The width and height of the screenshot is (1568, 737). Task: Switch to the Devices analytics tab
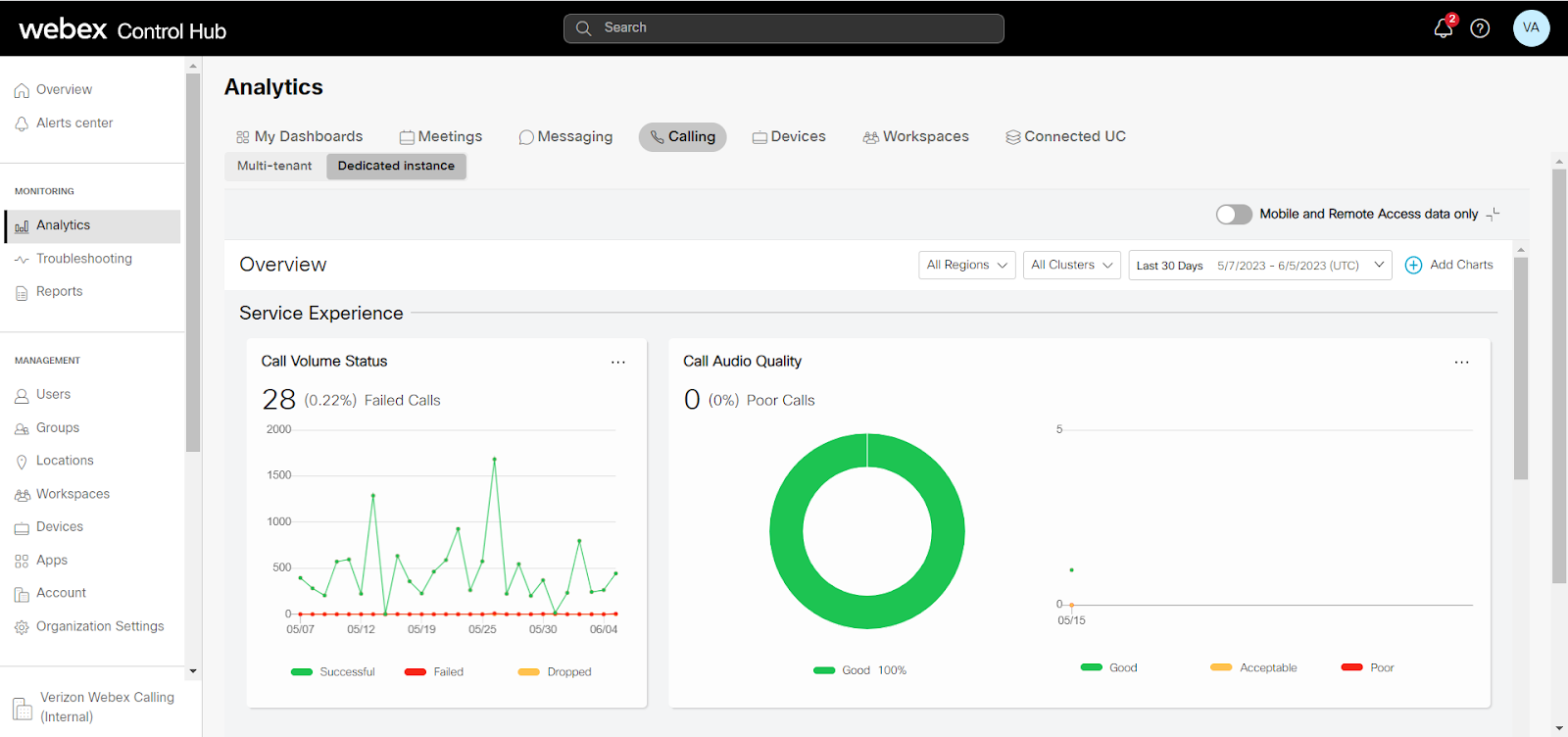[x=789, y=137]
